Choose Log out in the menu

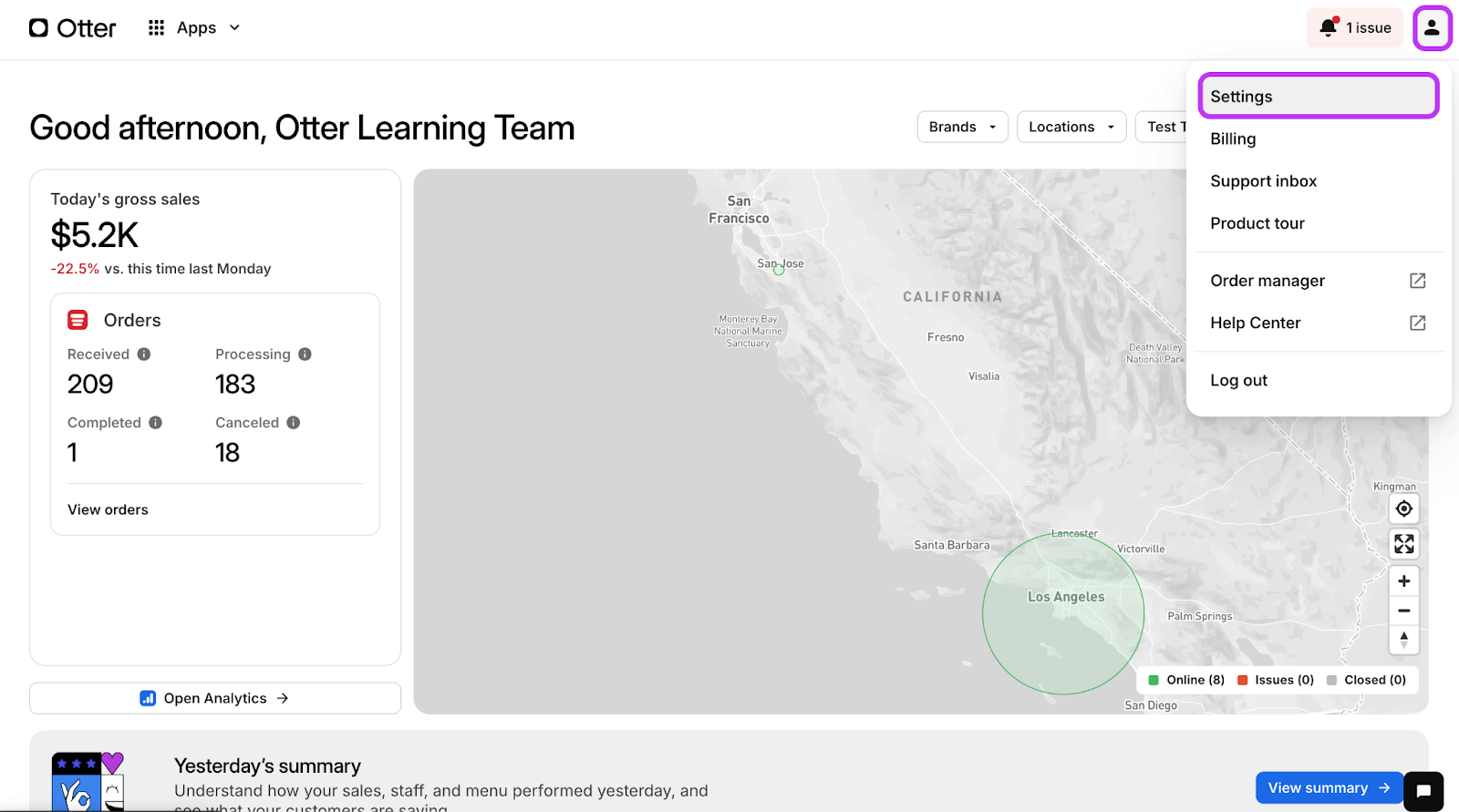1238,381
